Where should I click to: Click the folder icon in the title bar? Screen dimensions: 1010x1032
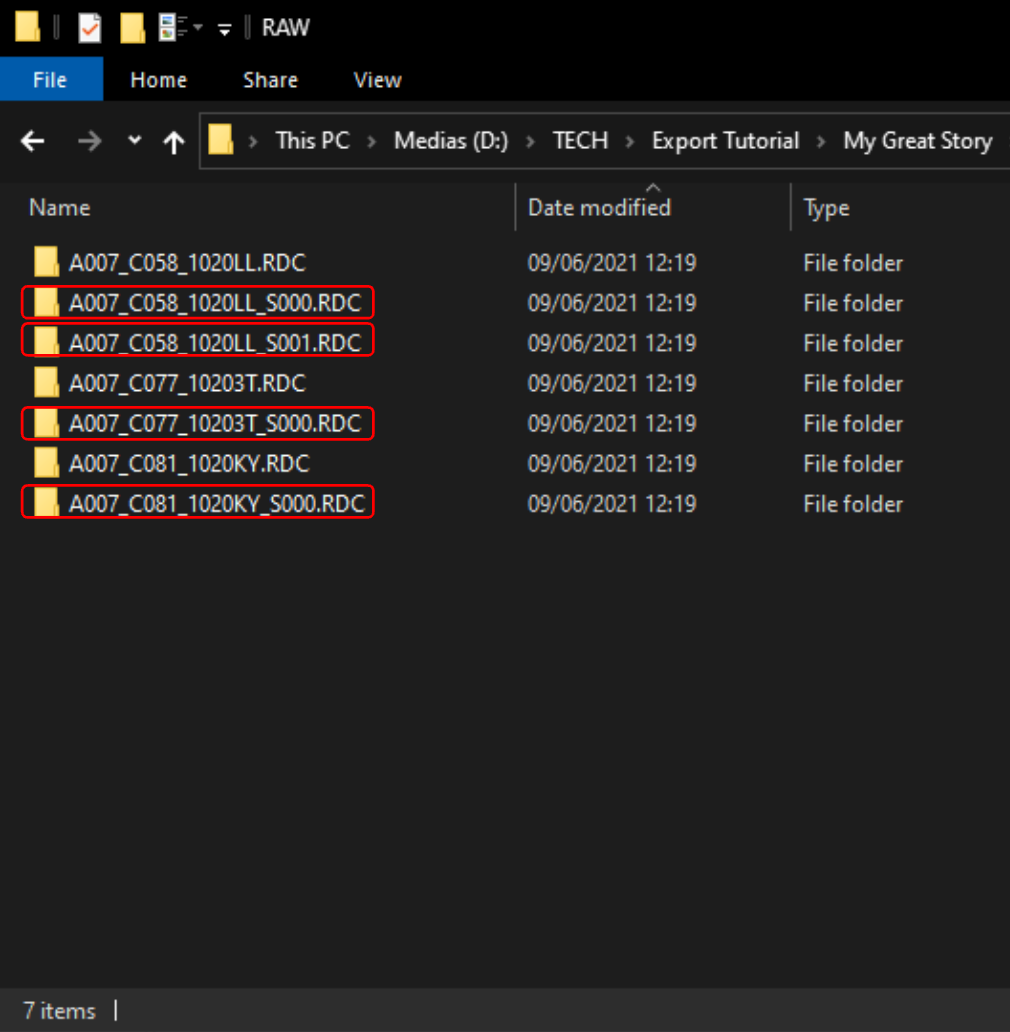[28, 27]
